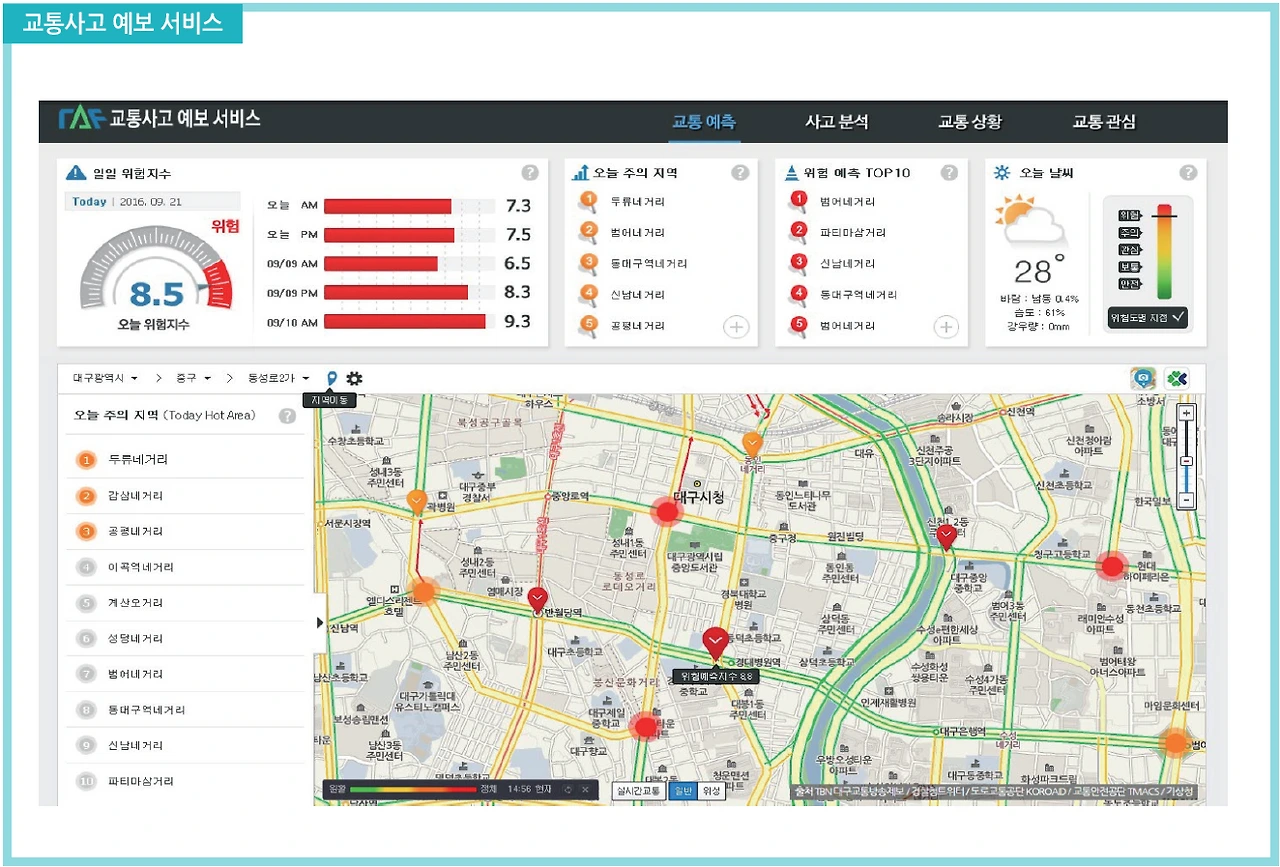1280x867 pixels.
Task: Click the 09/10 AM 9.3 risk bar
Action: coord(404,322)
